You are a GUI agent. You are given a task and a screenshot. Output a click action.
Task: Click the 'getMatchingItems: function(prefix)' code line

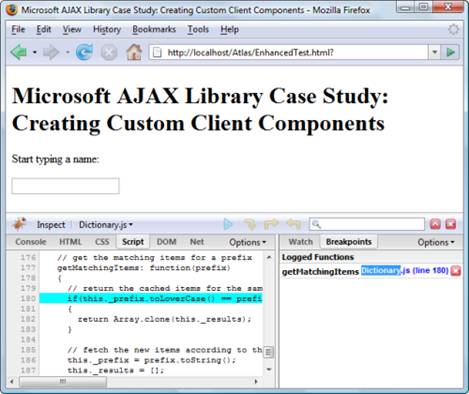[x=144, y=268]
